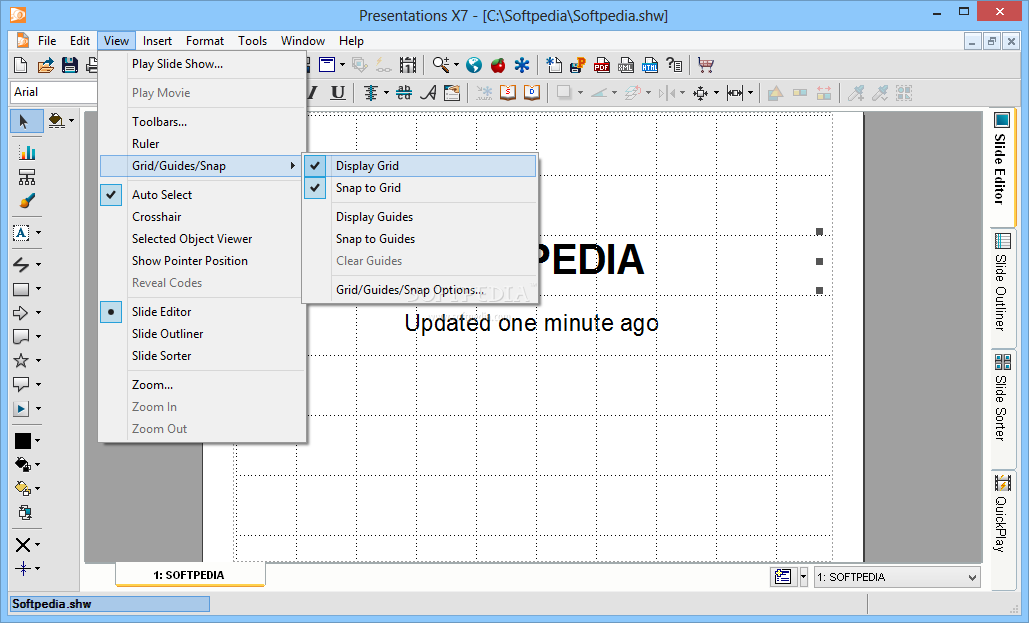Screen dimensions: 1029x623
Task: Click the black fill color swatch
Action: (x=23, y=441)
